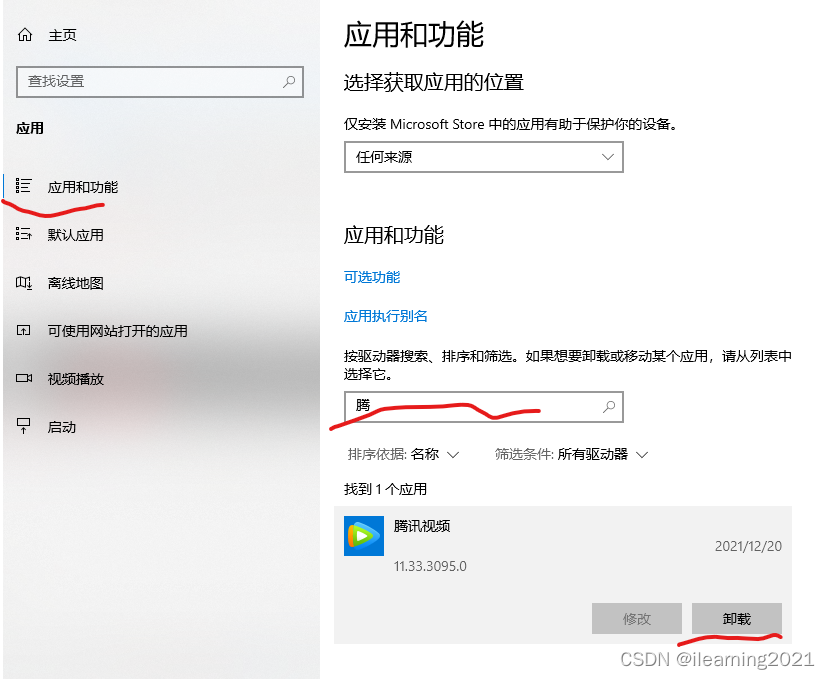Expand the 任何来源 source dropdown
Viewport: 830px width, 679px height.
(484, 157)
